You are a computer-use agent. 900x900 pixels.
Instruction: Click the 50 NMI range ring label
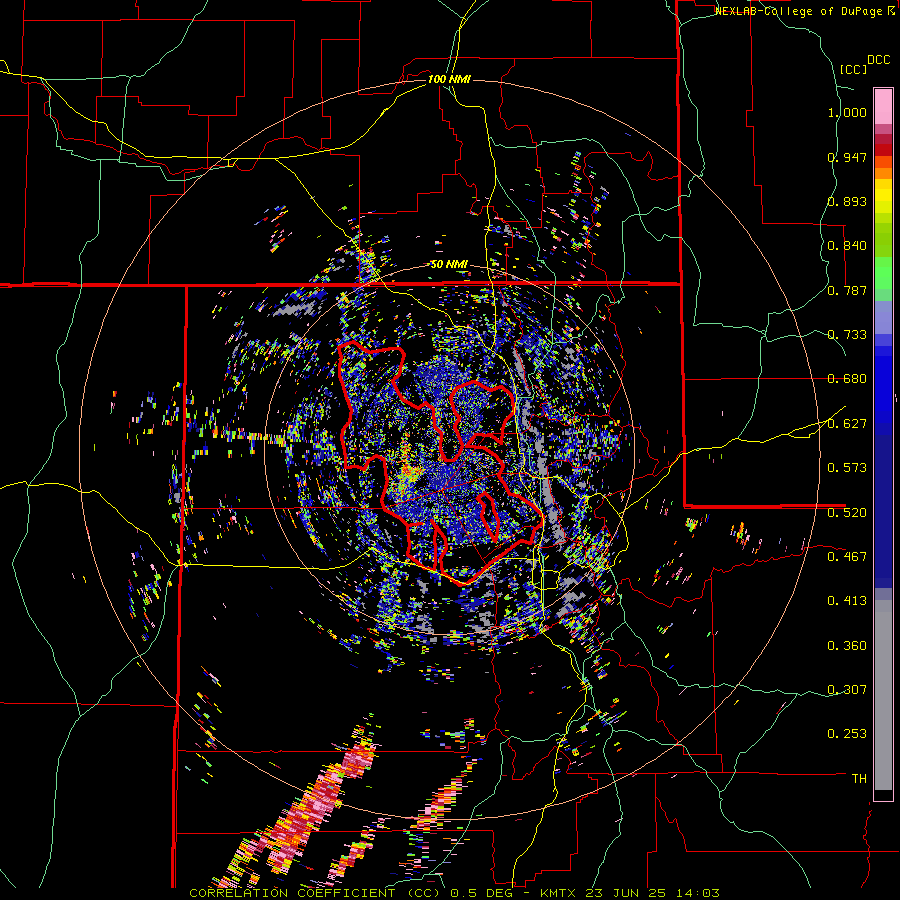(449, 265)
